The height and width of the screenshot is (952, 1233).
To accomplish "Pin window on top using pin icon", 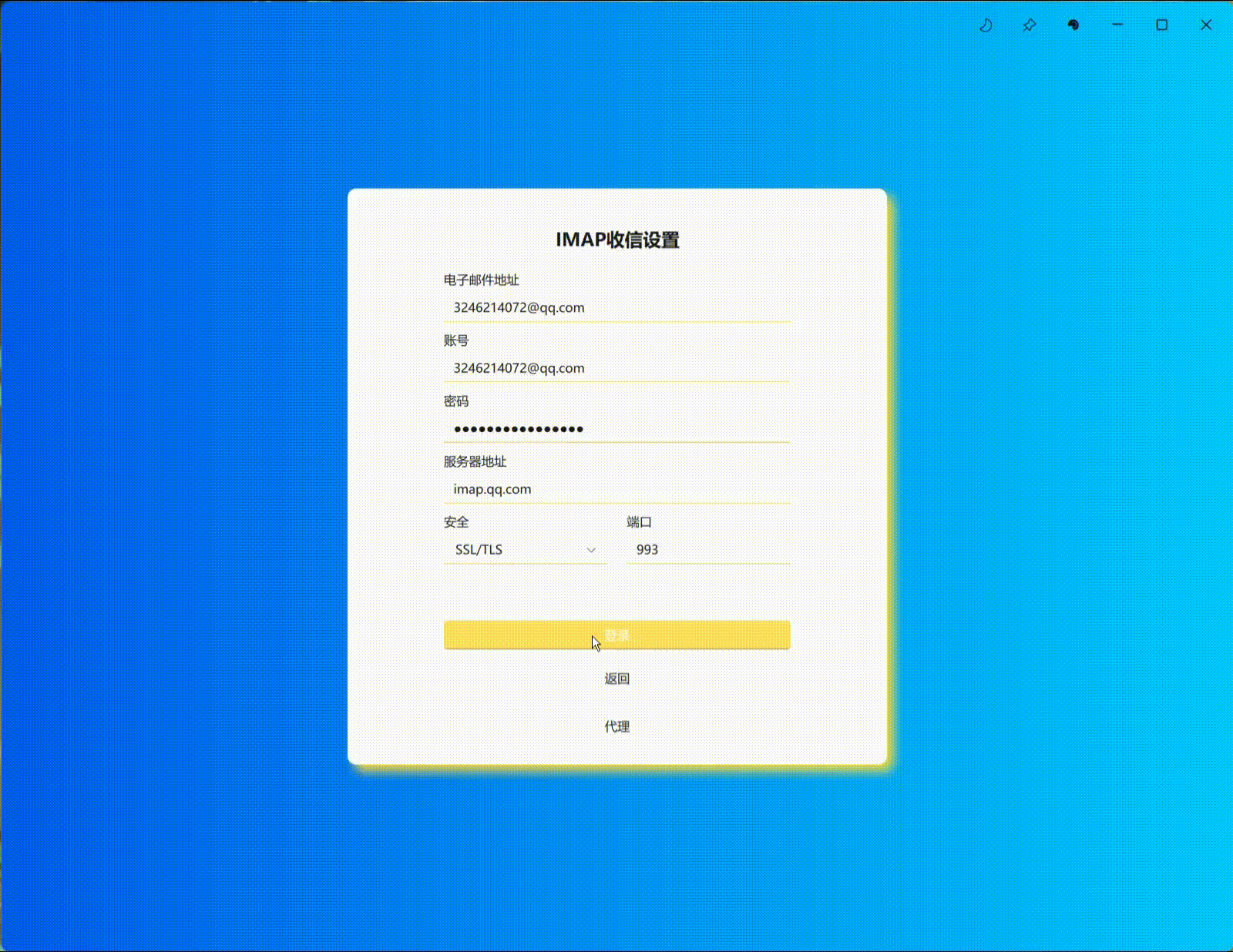I will tap(1029, 25).
